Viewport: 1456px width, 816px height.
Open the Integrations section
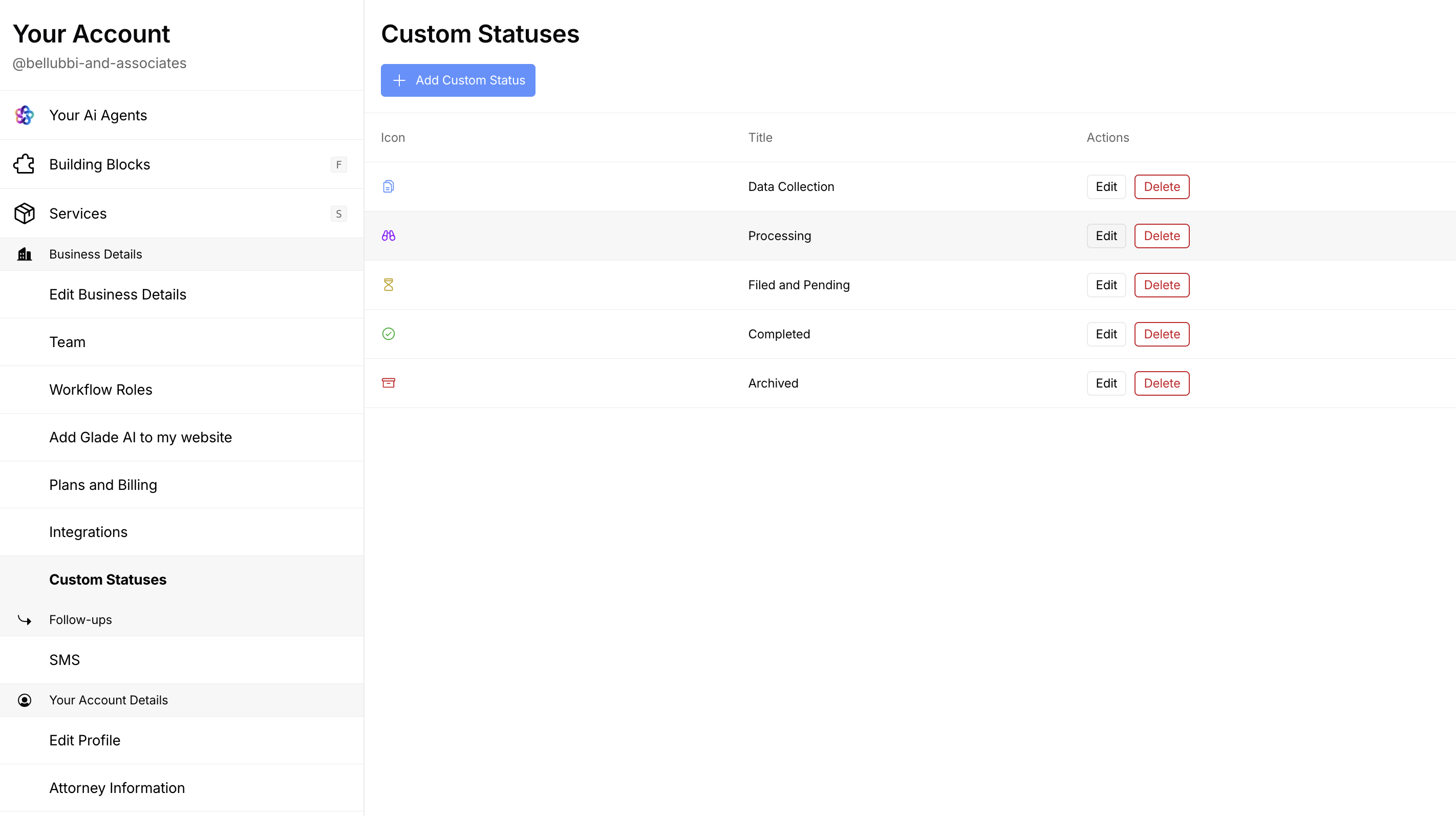pyautogui.click(x=88, y=532)
